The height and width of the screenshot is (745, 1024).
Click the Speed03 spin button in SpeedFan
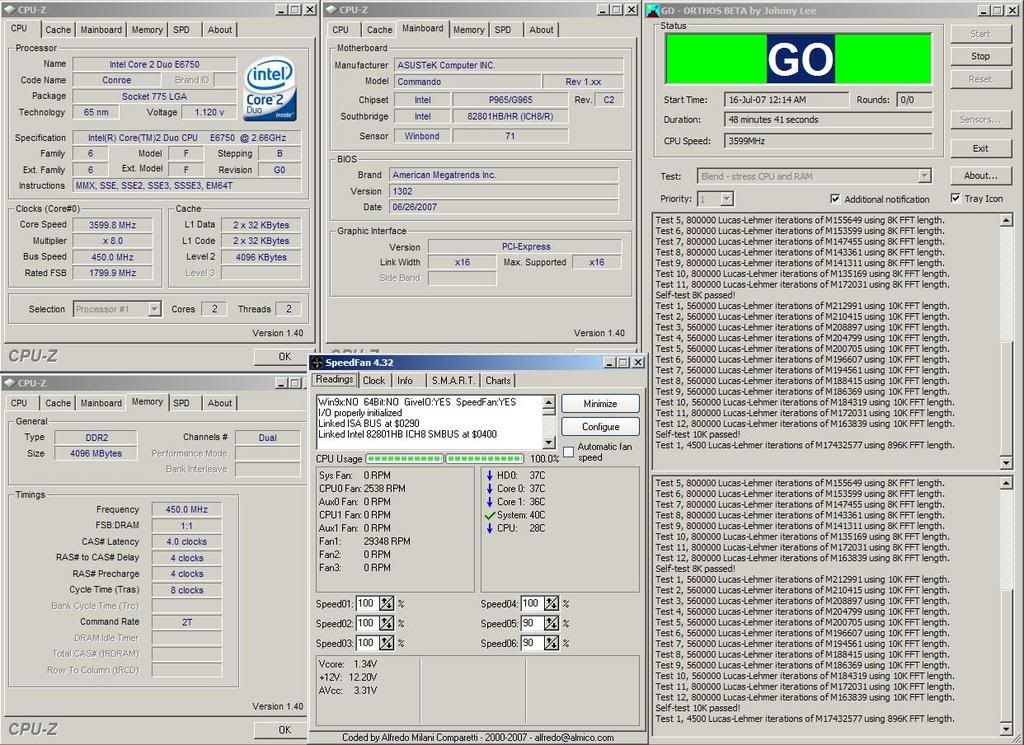click(x=387, y=643)
